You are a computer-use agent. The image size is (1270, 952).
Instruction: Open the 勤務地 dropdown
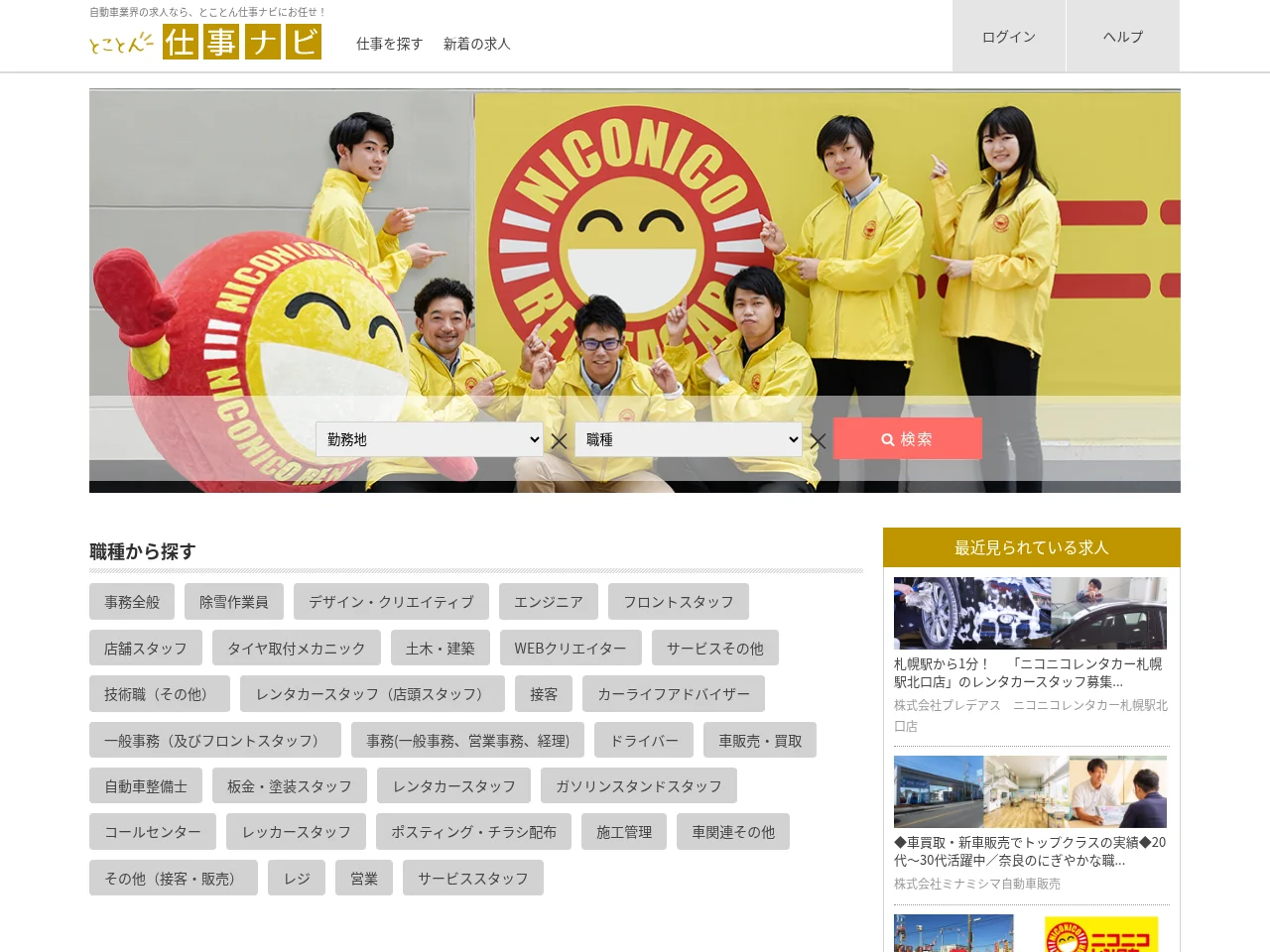(x=430, y=439)
